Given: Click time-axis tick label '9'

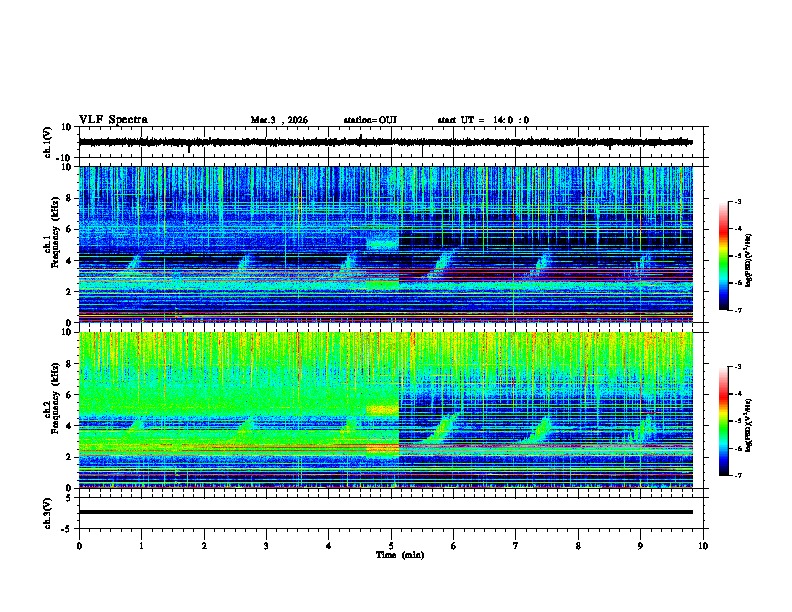Looking at the screenshot, I should point(640,546).
